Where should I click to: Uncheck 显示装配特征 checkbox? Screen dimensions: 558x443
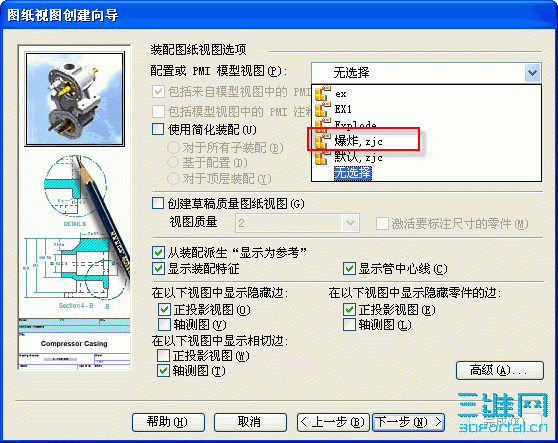pyautogui.click(x=158, y=269)
